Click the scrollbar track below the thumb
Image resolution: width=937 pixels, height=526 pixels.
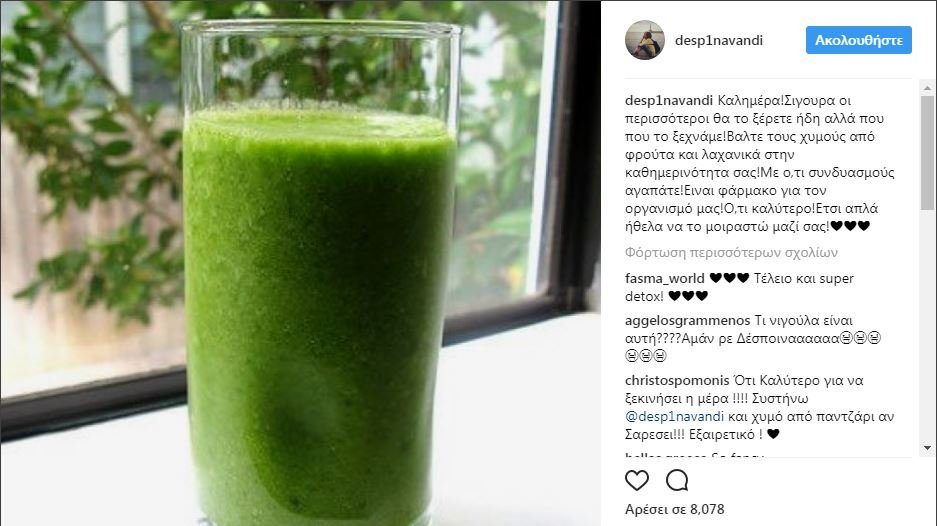(x=927, y=326)
